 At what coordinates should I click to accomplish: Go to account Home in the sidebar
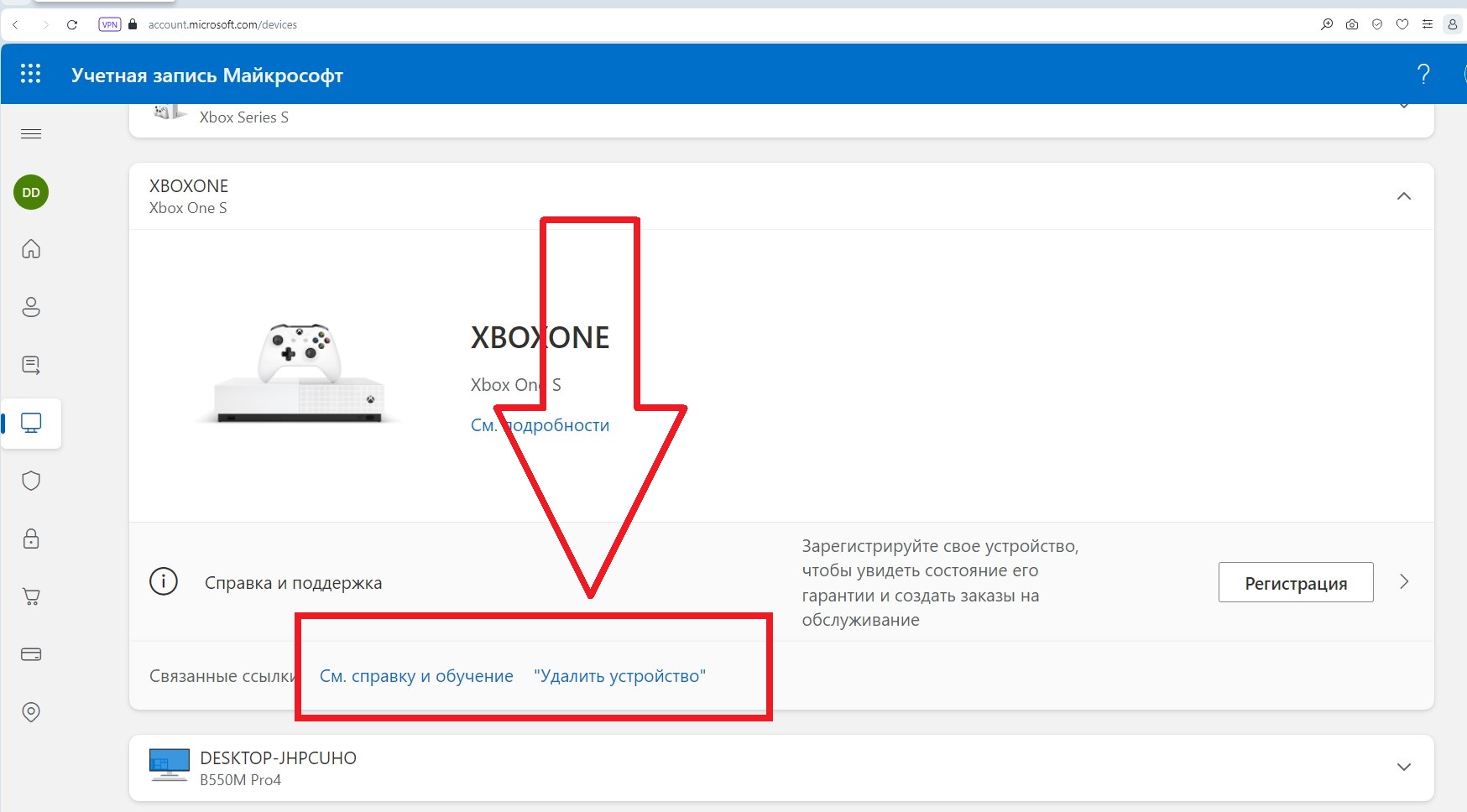31,249
